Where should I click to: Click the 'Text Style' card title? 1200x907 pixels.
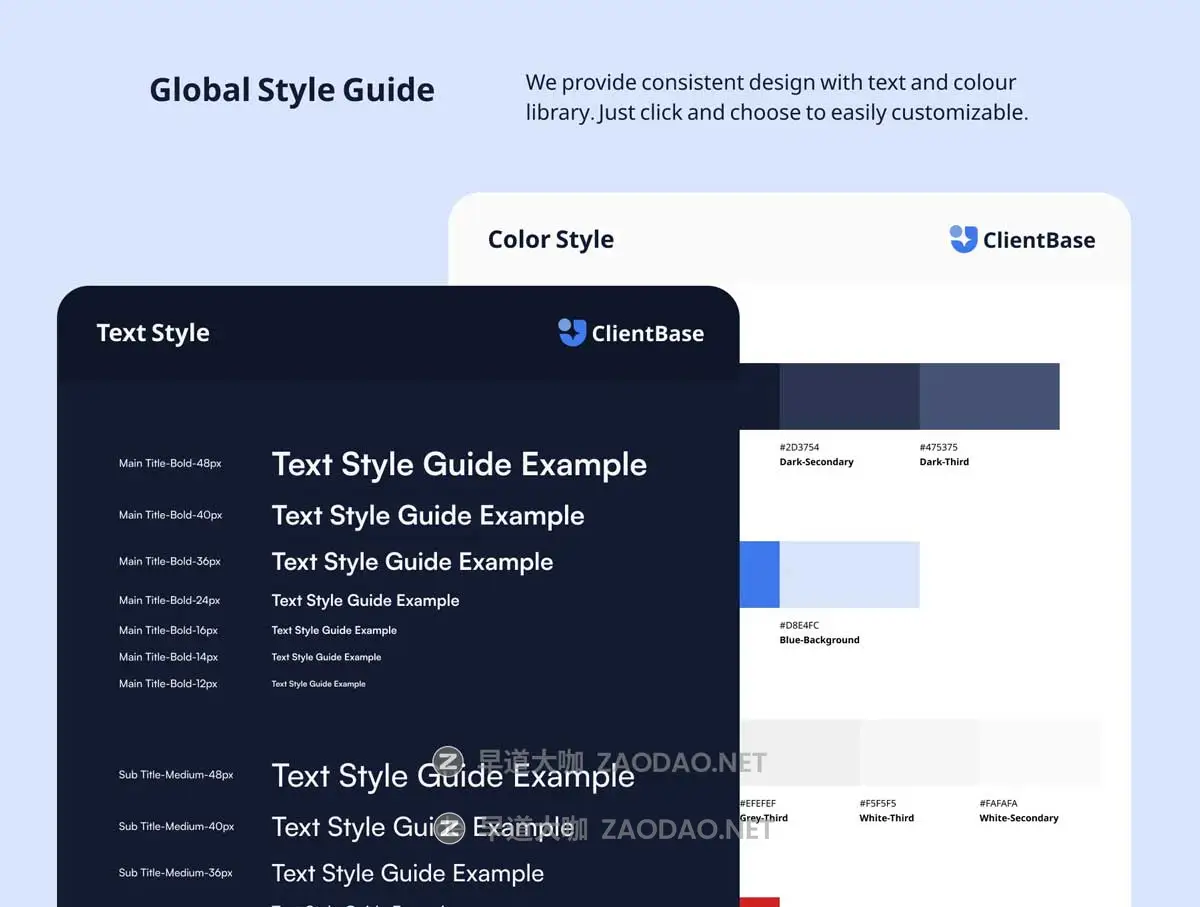(x=153, y=333)
